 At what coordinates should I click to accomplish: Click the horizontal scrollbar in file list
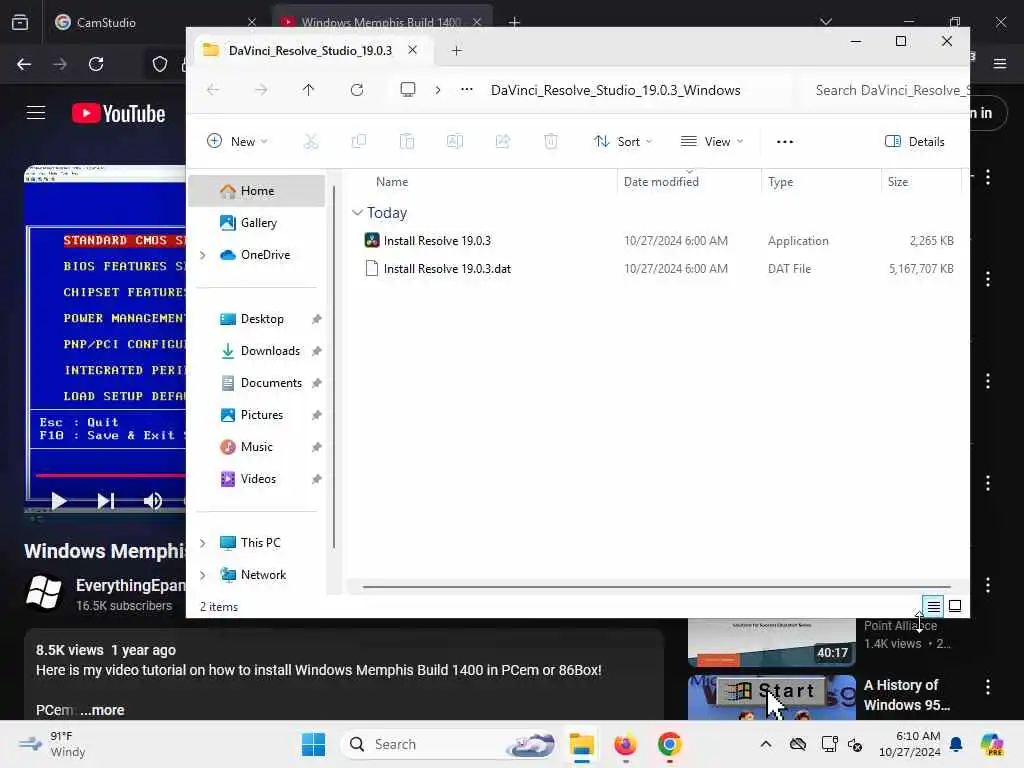click(x=656, y=586)
